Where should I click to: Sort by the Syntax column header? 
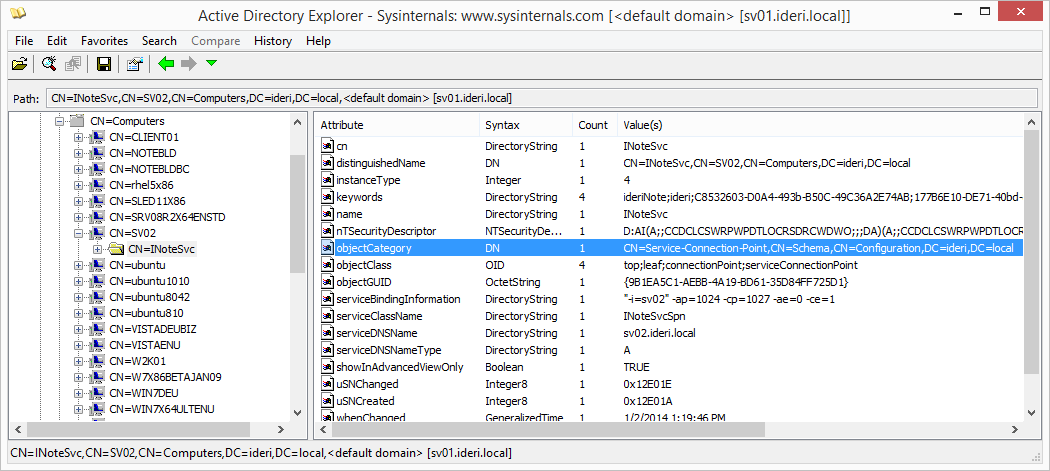526,125
